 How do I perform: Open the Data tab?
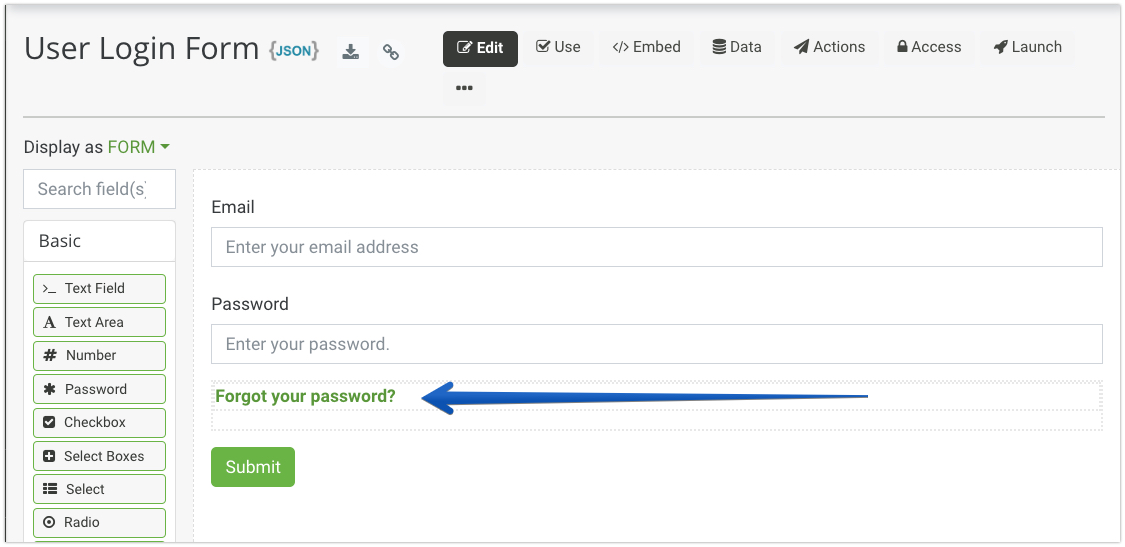click(x=736, y=47)
